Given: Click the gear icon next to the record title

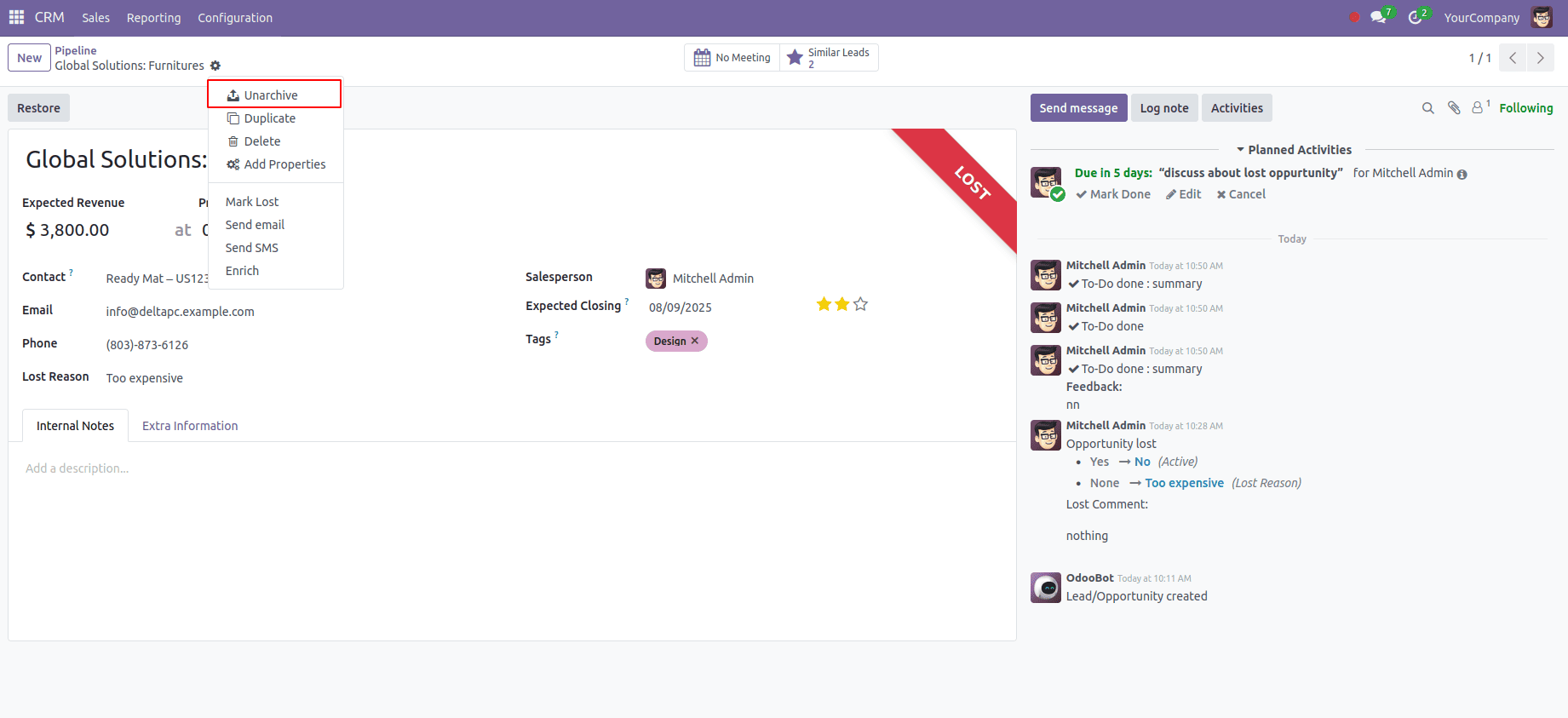Looking at the screenshot, I should tap(215, 66).
